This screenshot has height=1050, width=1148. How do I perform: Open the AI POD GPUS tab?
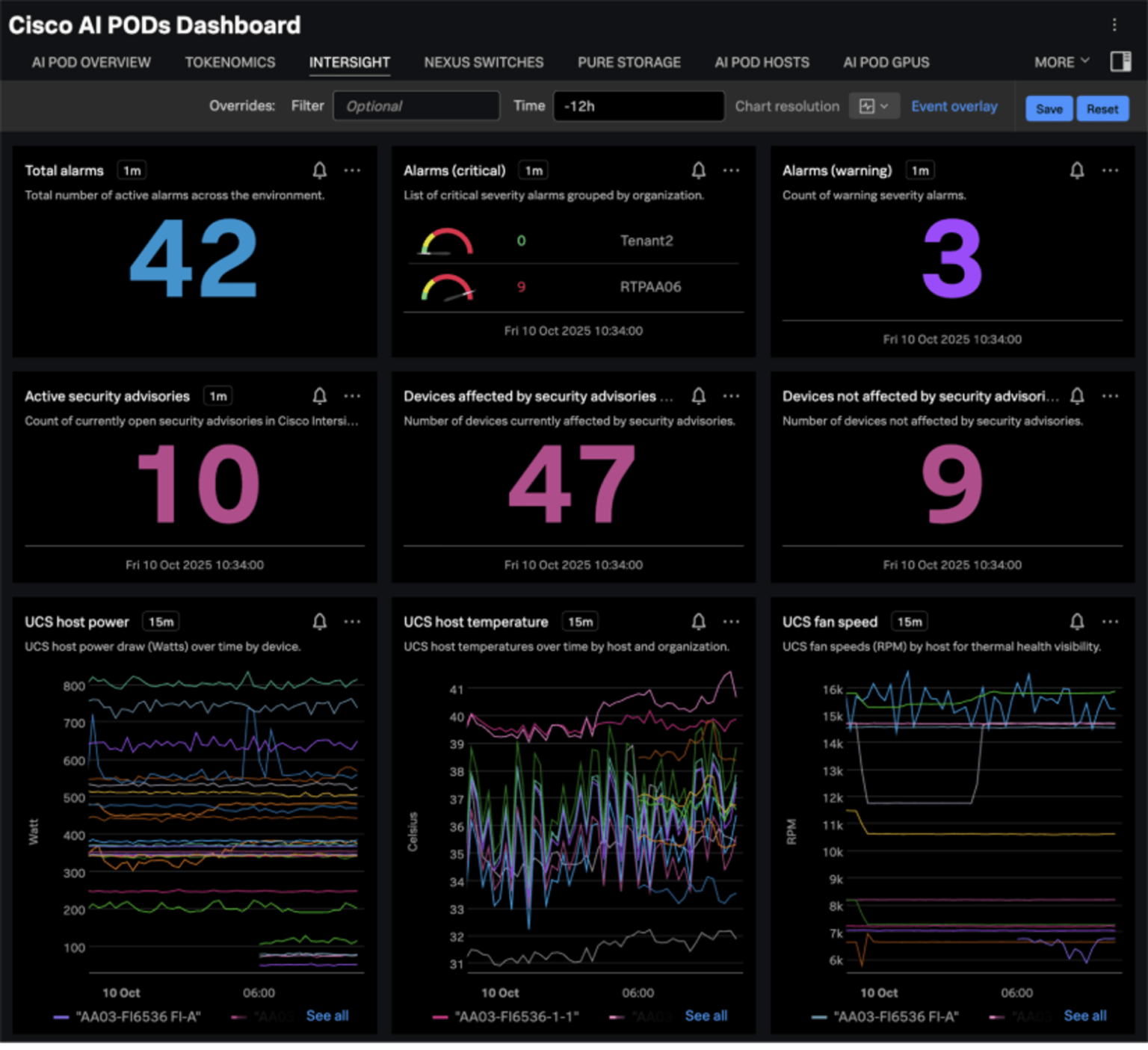886,62
